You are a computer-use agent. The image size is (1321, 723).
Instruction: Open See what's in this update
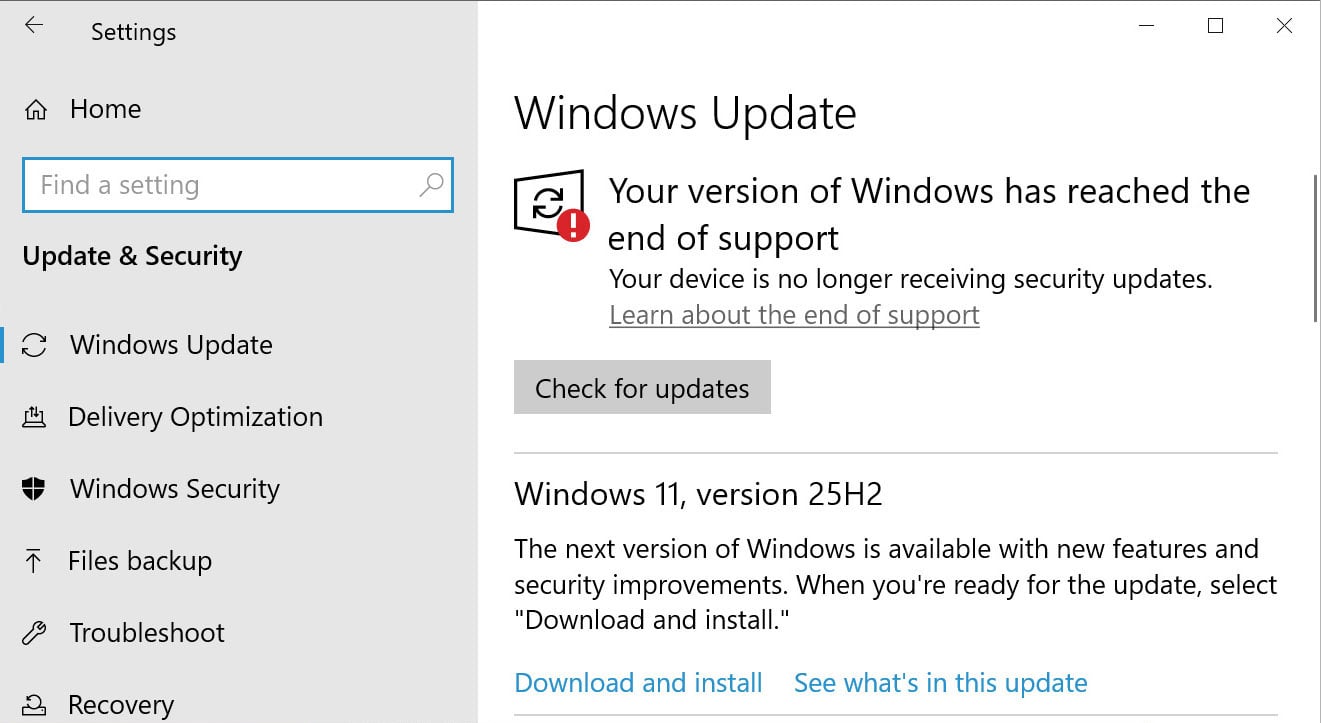tap(940, 682)
